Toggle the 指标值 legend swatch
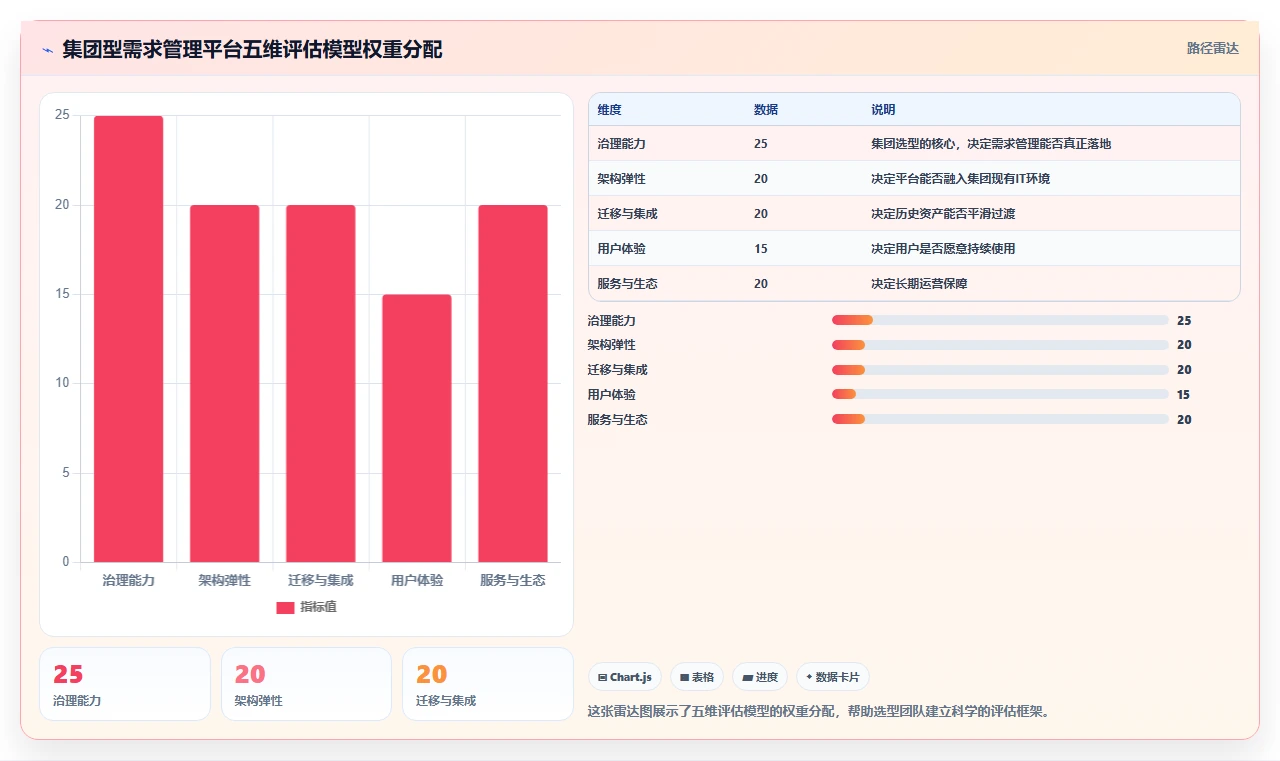Viewport: 1280px width, 761px height. (285, 607)
